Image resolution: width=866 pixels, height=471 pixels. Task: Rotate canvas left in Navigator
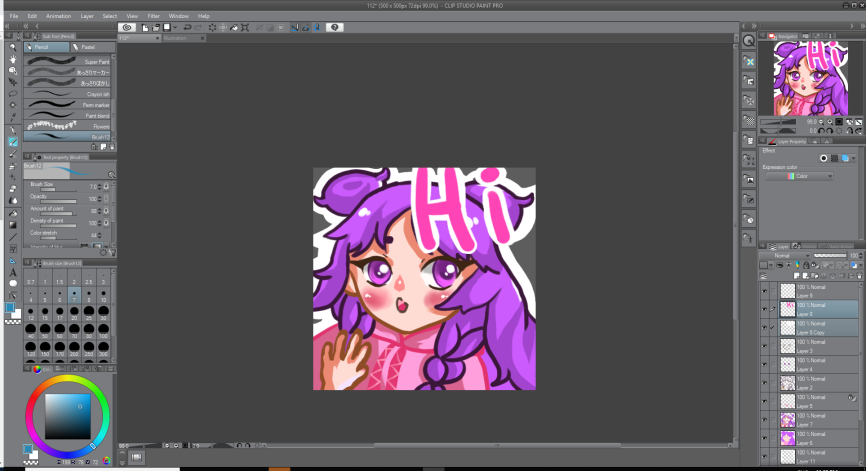point(821,131)
